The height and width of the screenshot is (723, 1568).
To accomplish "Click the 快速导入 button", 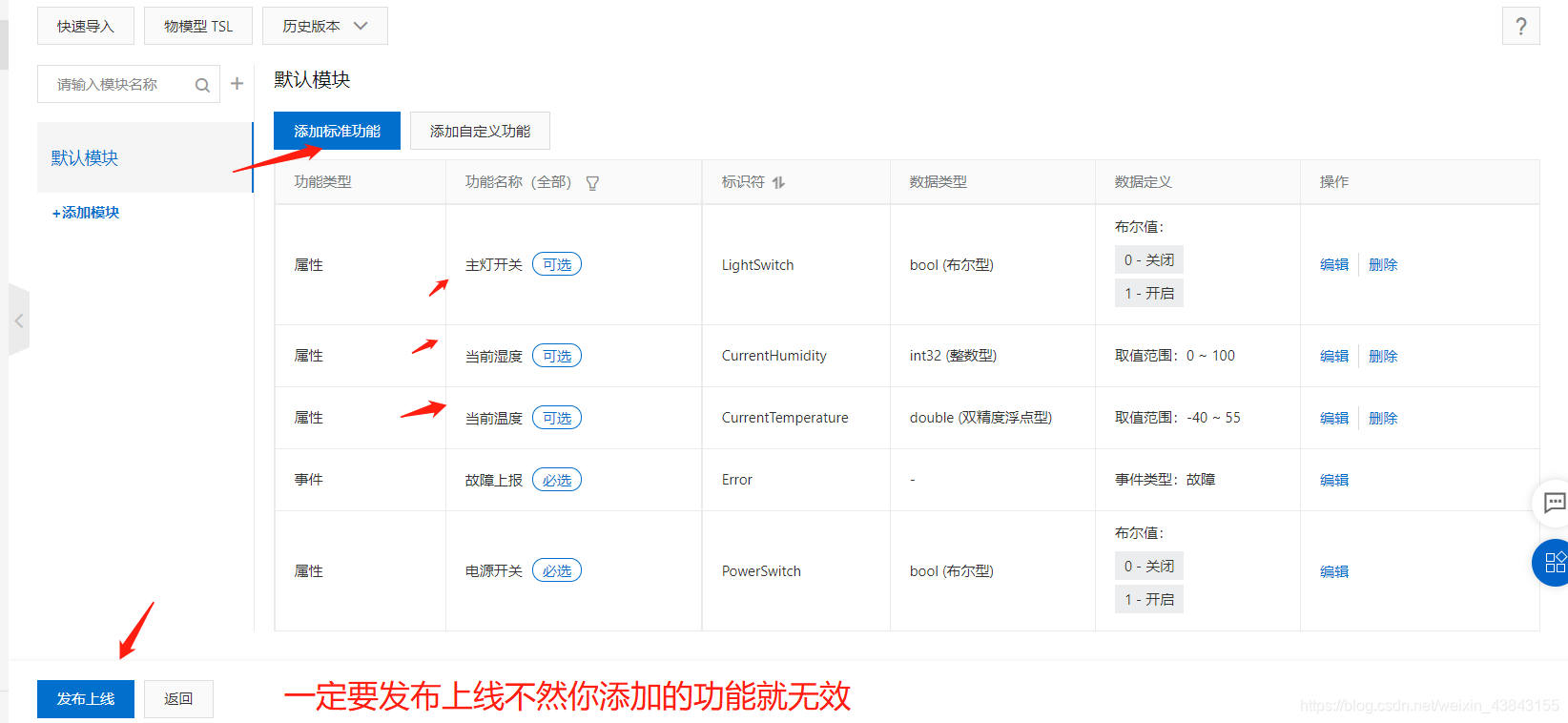I will pos(86,26).
